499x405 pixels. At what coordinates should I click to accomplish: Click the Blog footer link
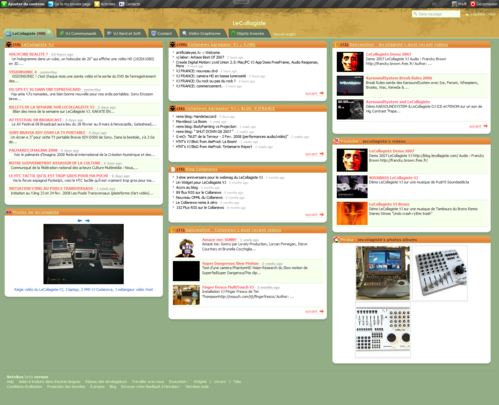pyautogui.click(x=113, y=386)
